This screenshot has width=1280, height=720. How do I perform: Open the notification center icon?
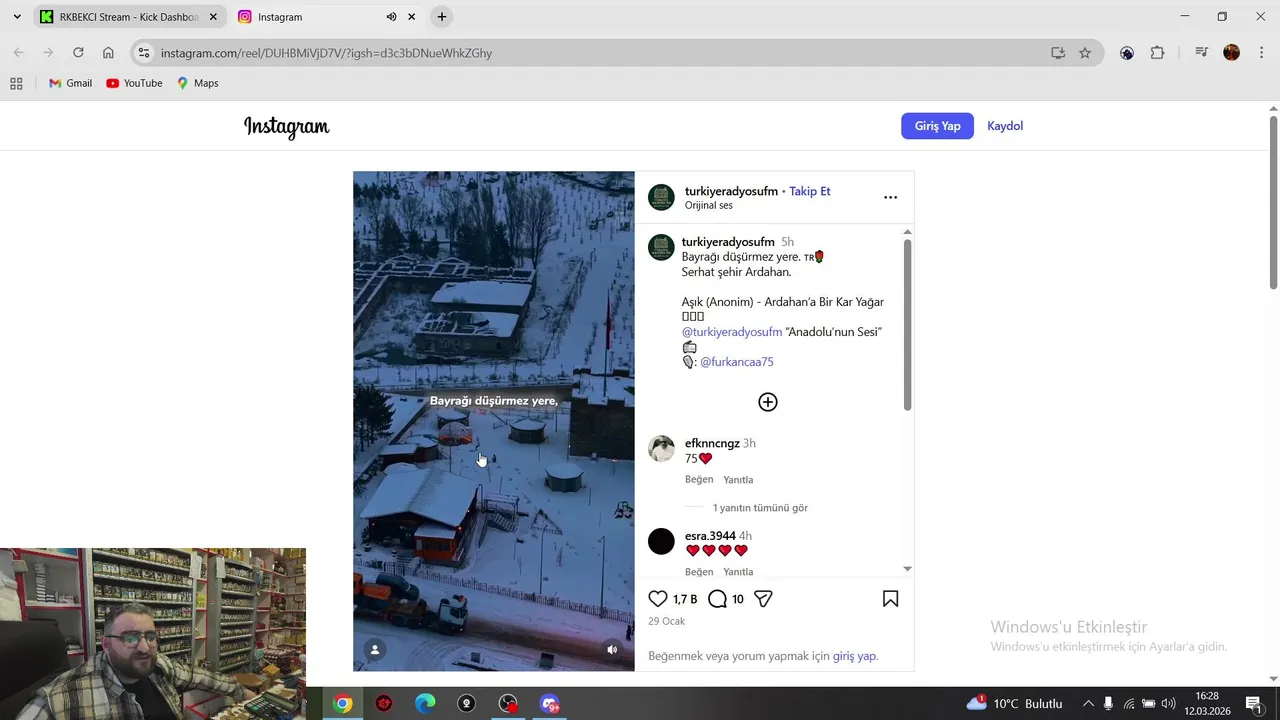[x=1253, y=704]
